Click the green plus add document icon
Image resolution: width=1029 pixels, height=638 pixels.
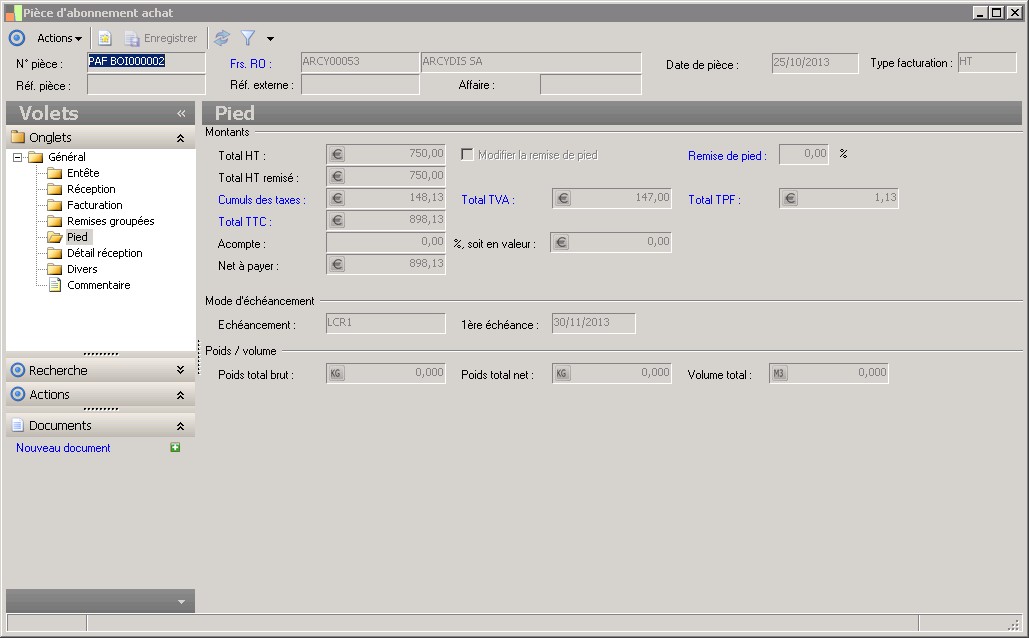tap(175, 447)
